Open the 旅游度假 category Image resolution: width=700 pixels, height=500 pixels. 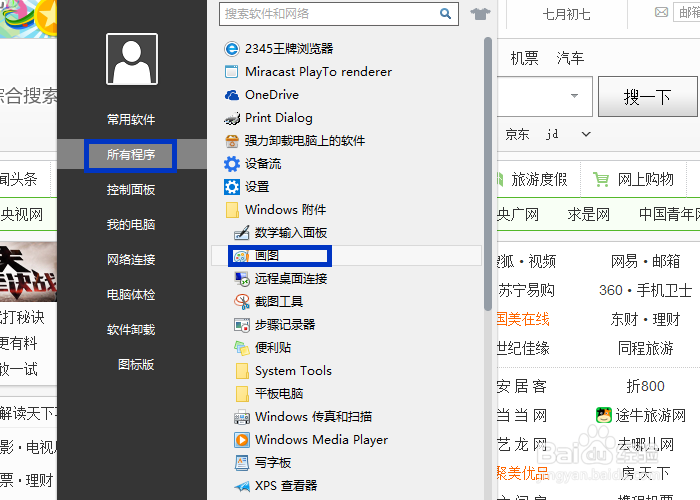(x=539, y=179)
